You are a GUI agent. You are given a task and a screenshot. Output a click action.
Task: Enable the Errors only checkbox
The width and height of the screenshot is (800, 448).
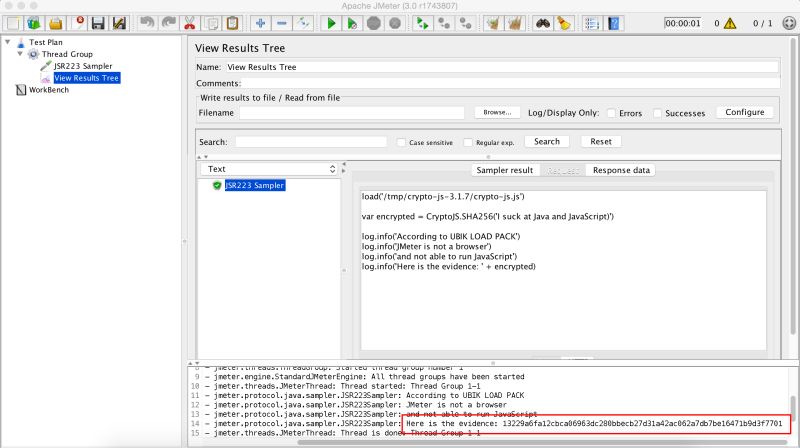coord(611,113)
